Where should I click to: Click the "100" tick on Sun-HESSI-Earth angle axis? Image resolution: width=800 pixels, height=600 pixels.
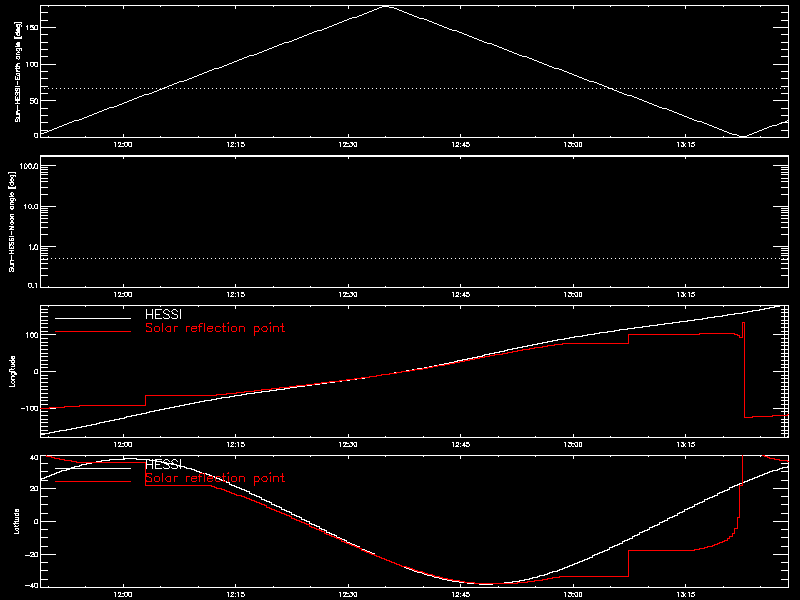(32, 64)
